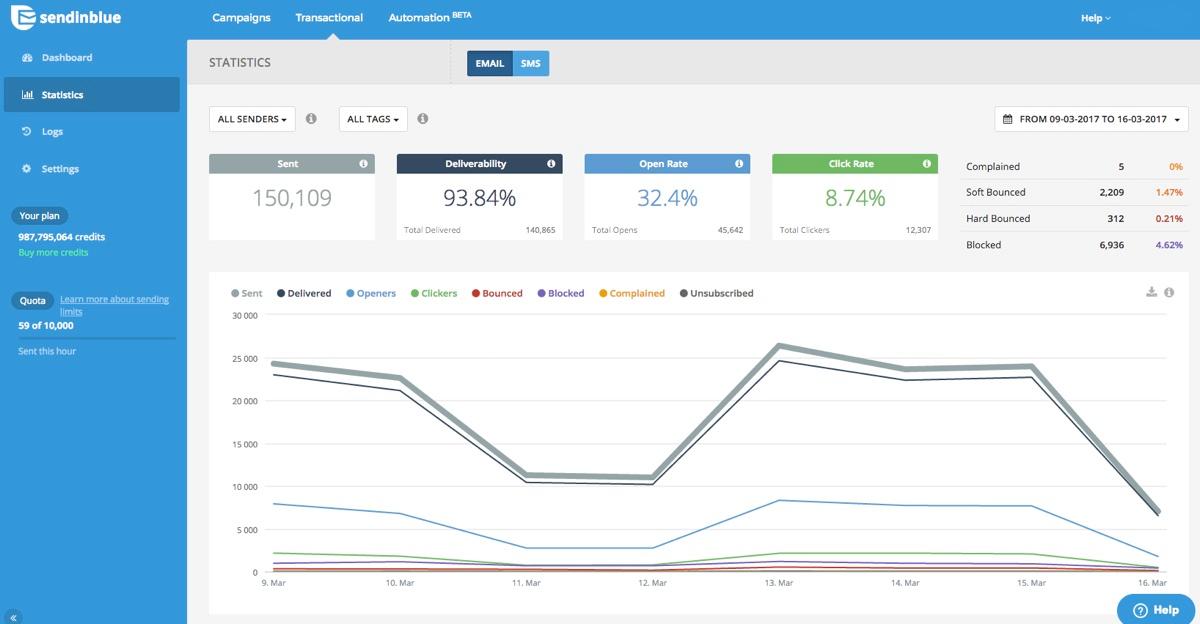This screenshot has width=1200, height=624.
Task: Click Buy more credits link
Action: click(x=53, y=253)
